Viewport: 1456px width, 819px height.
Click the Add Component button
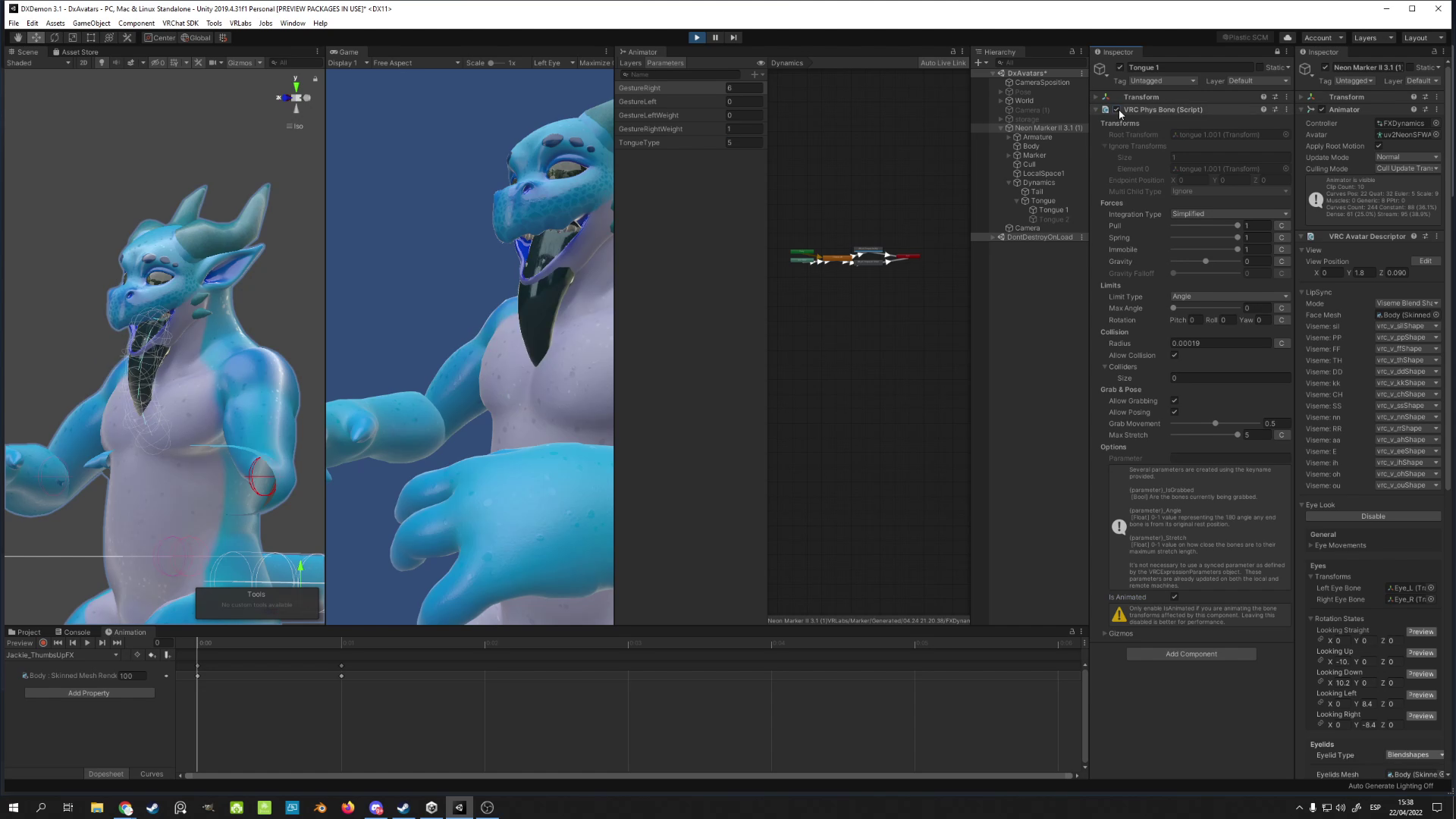[x=1191, y=654]
